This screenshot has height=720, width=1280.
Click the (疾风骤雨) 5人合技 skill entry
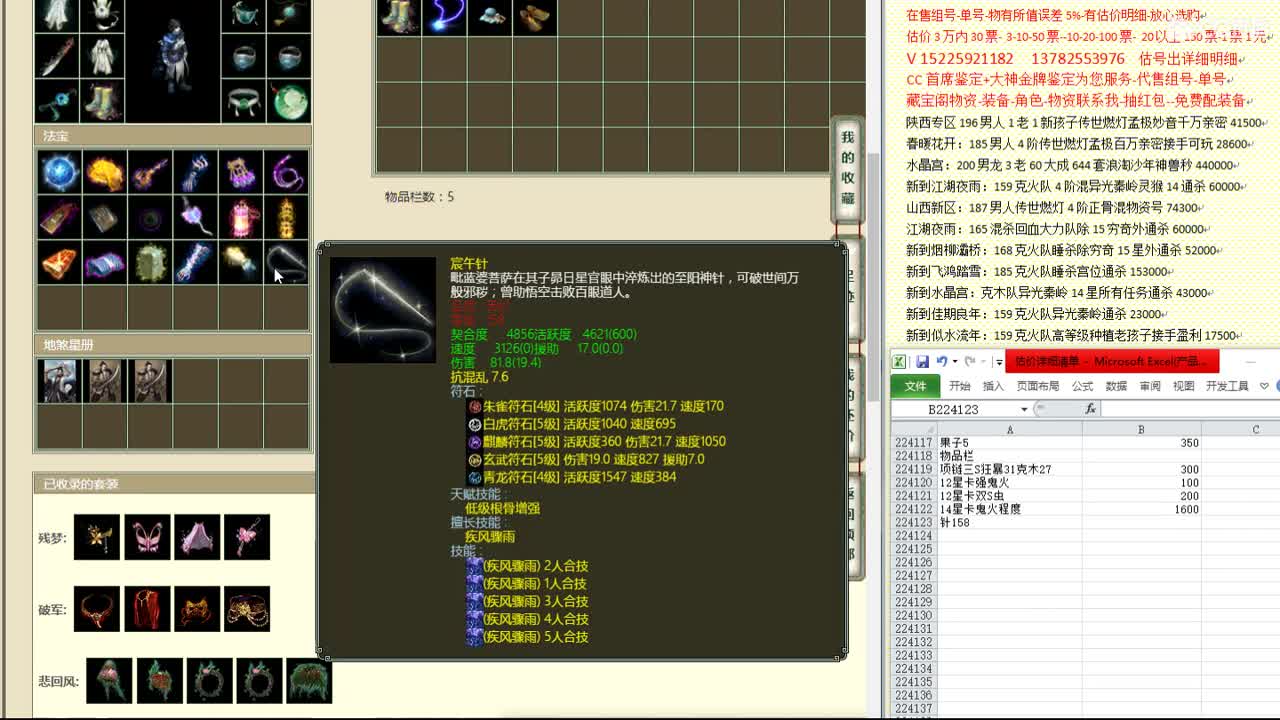[527, 637]
